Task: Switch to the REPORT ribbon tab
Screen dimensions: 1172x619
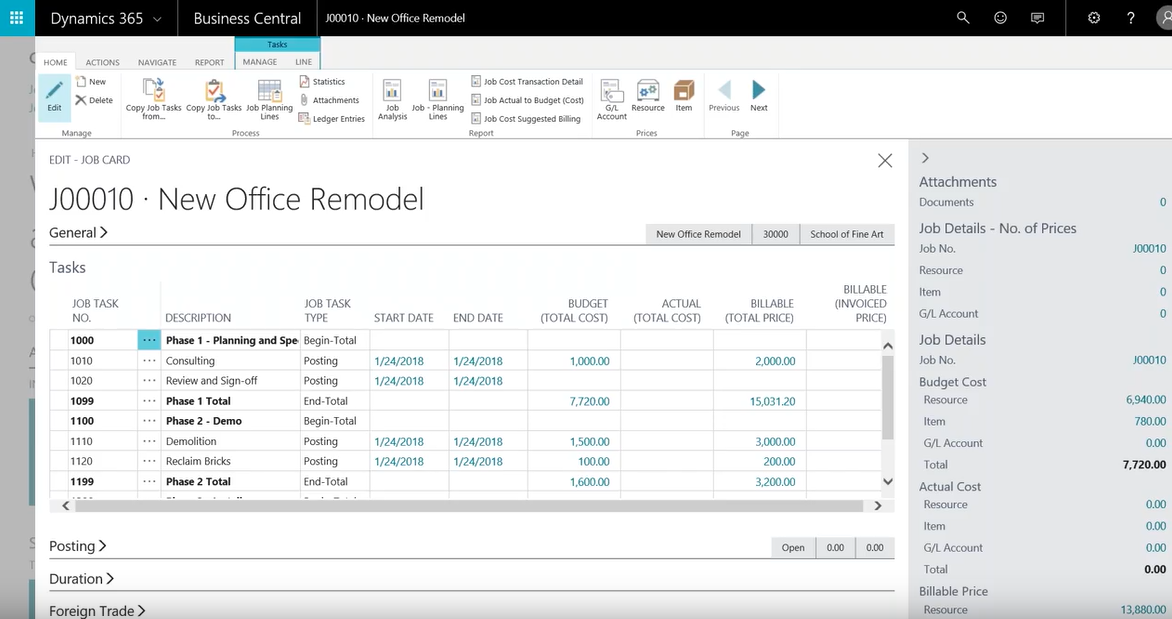Action: (209, 62)
